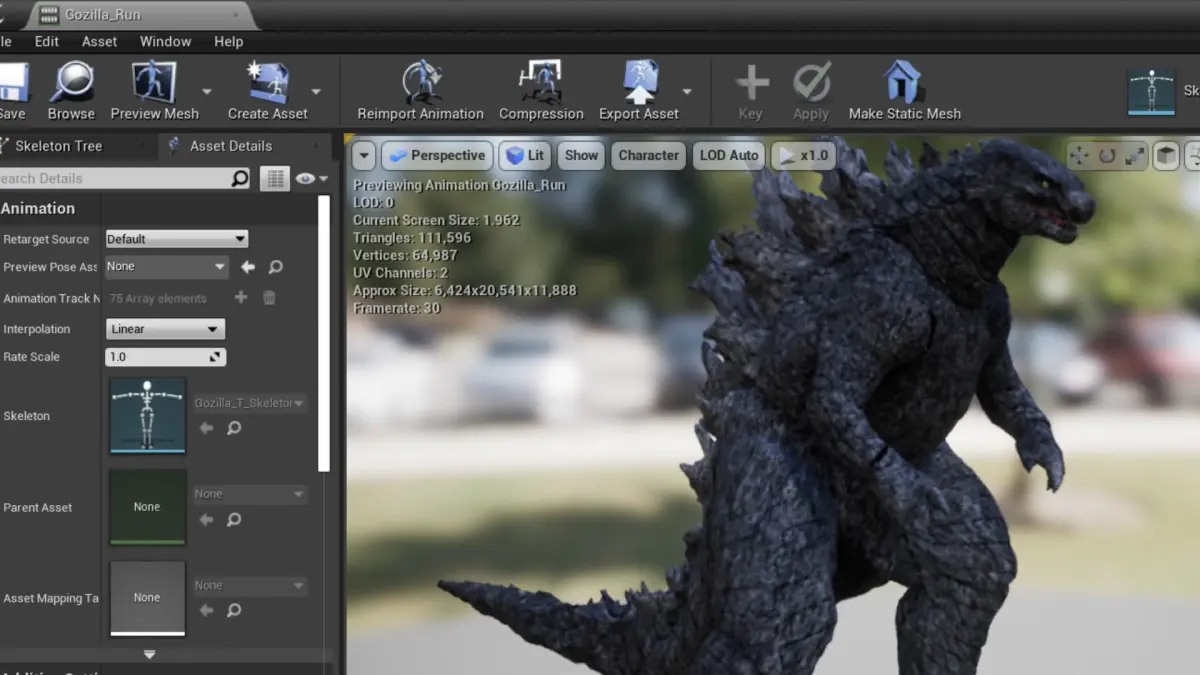Open the Edit menu
The image size is (1200, 675).
click(47, 41)
